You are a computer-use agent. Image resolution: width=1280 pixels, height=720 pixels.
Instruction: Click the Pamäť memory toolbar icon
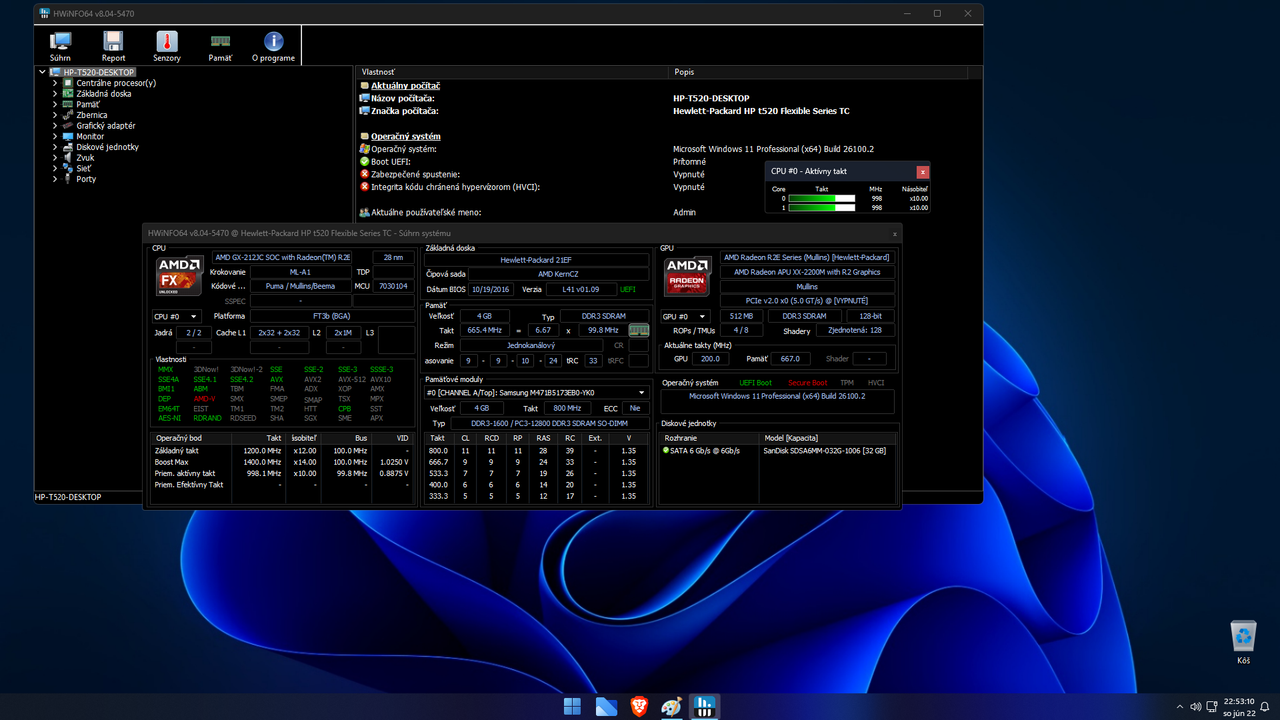point(220,41)
